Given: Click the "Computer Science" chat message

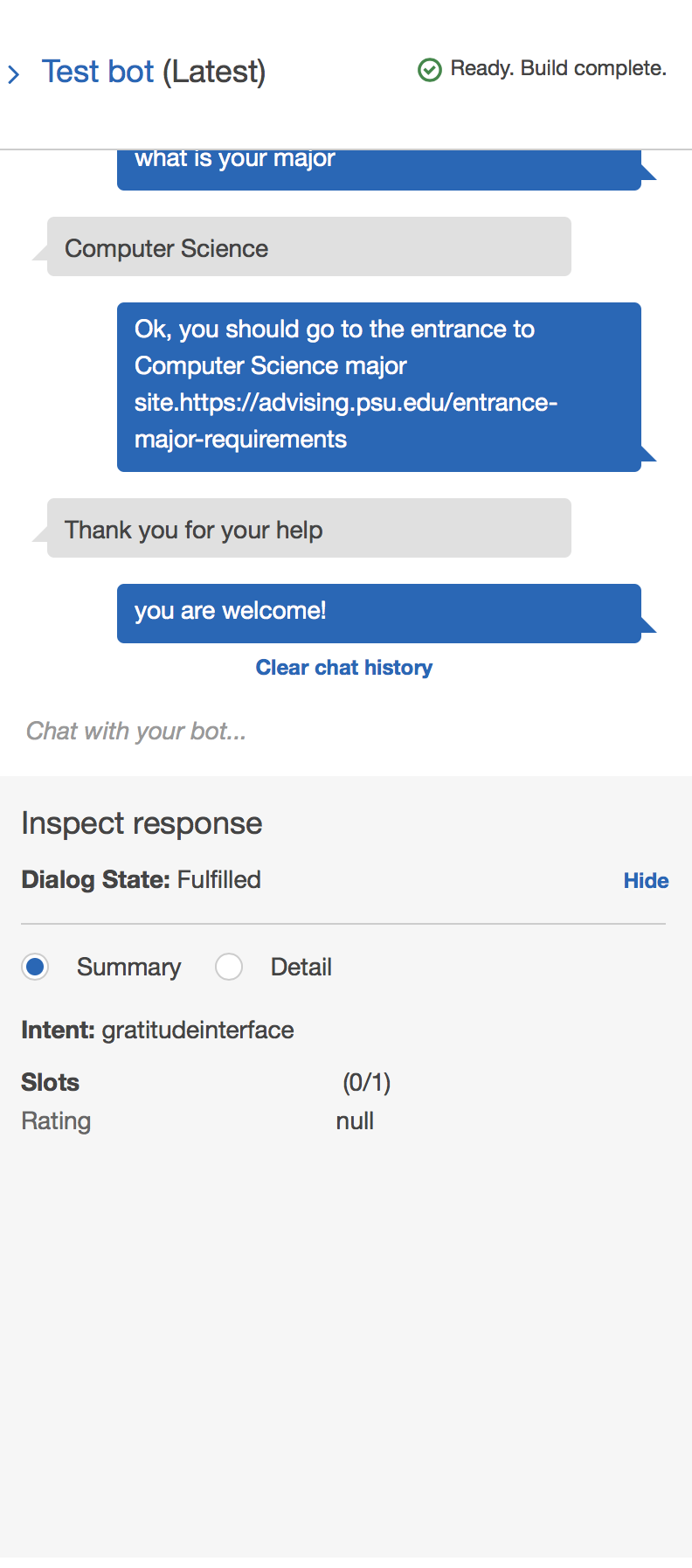Looking at the screenshot, I should (308, 247).
